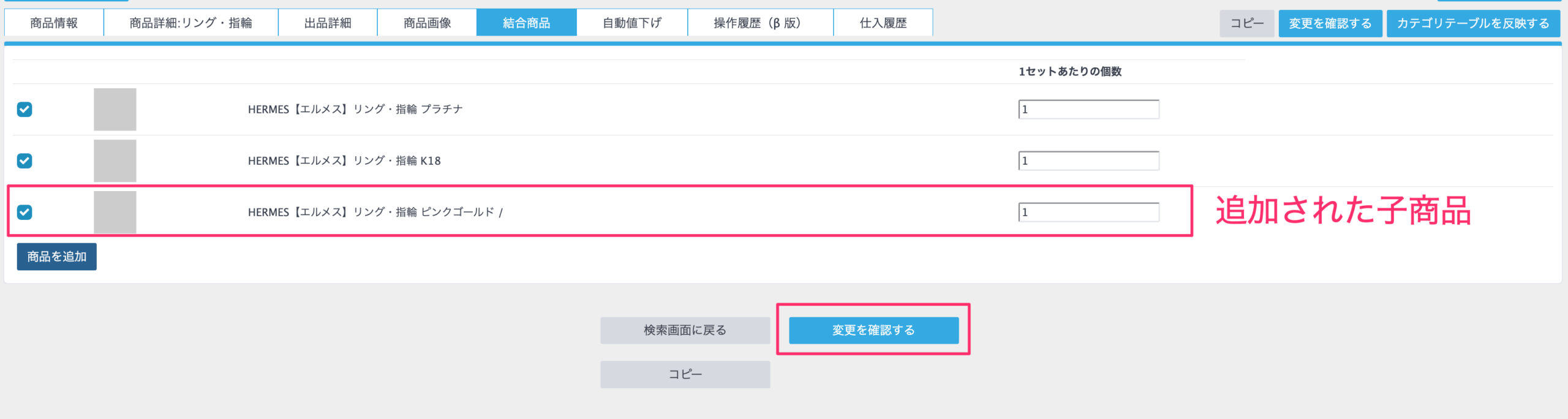1568x419 pixels.
Task: Switch to 商品詳細:リング・指輪 tab
Action: point(190,23)
